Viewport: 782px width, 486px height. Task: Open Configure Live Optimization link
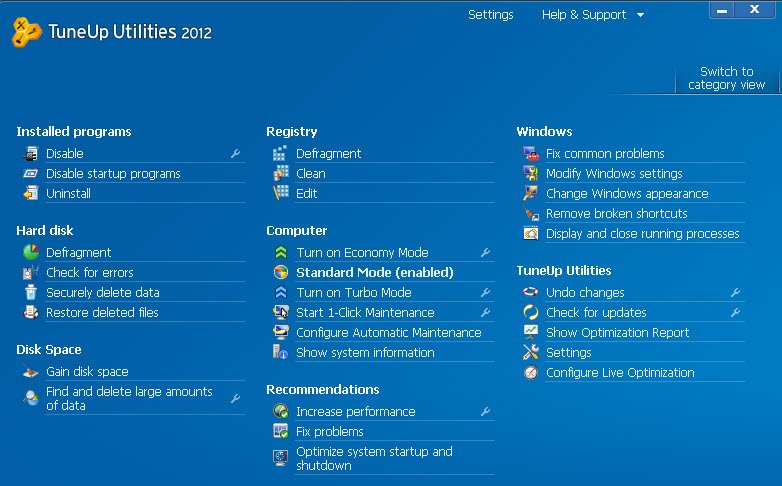(620, 372)
